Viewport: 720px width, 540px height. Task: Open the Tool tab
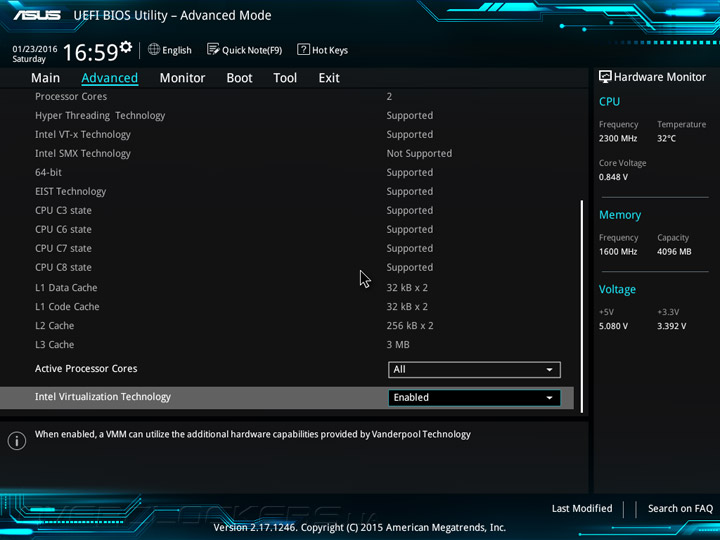pyautogui.click(x=285, y=78)
